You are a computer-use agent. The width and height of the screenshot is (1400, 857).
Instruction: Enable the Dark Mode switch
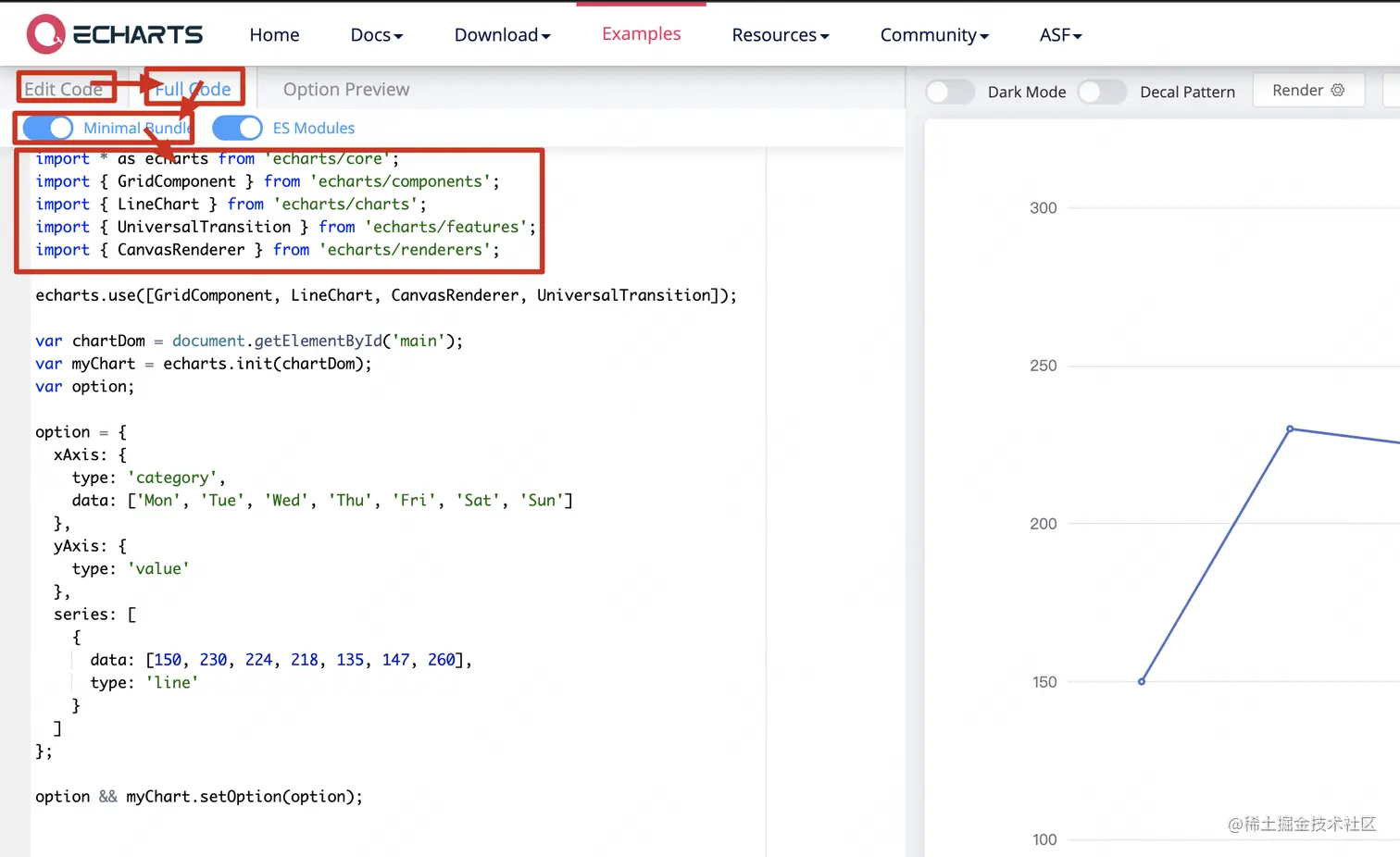(x=950, y=92)
